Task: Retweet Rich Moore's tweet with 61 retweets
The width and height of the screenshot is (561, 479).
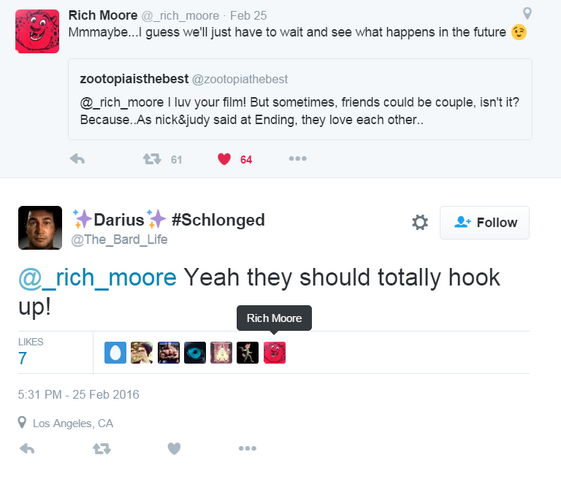Action: tap(152, 158)
